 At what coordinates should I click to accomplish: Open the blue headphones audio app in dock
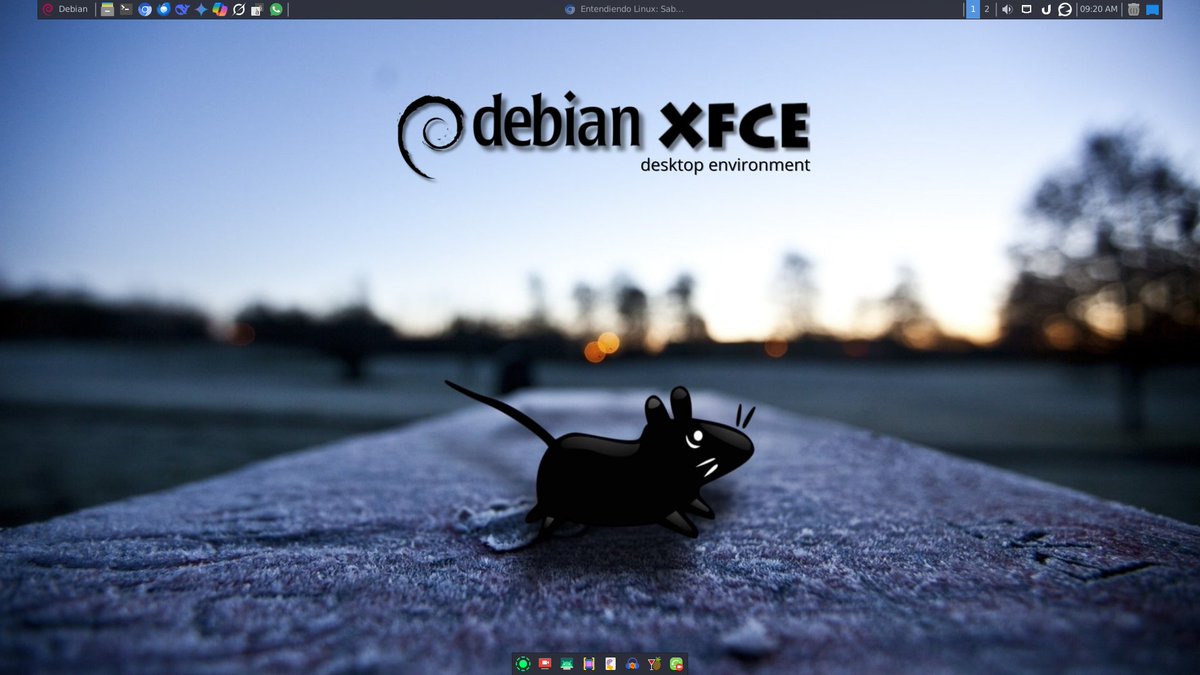point(632,663)
